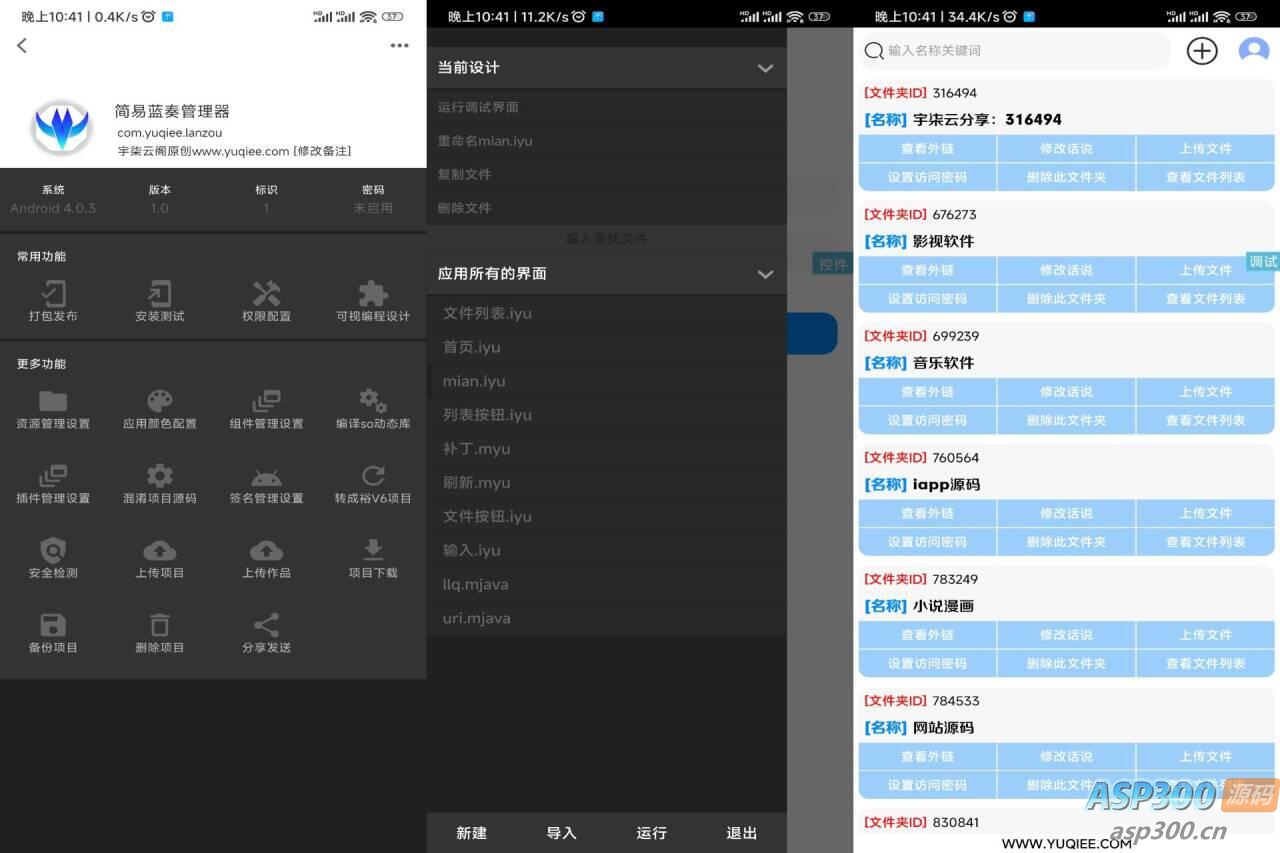1280x853 pixels.
Task: Open 应用颜色配置 palette icon
Action: 160,401
